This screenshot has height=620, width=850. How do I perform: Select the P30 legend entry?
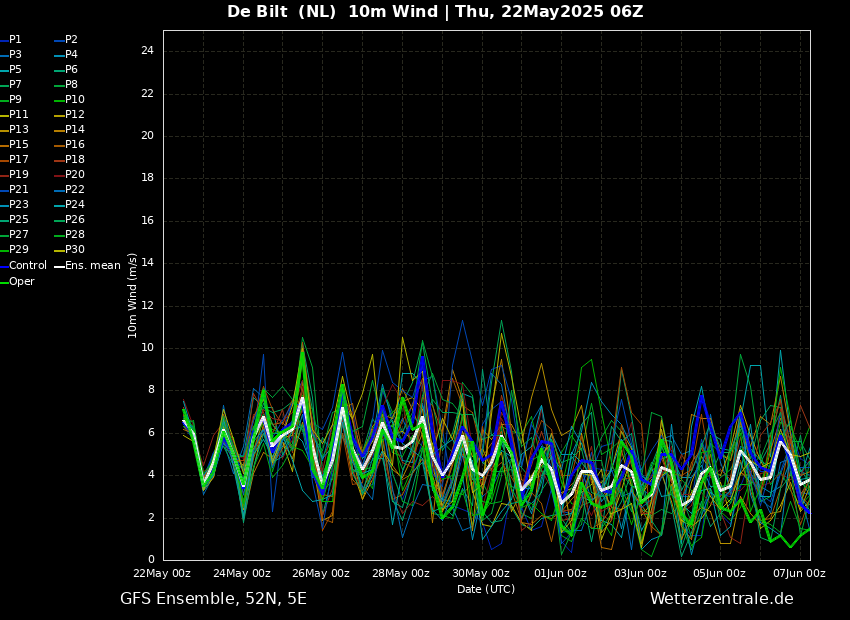pos(74,250)
